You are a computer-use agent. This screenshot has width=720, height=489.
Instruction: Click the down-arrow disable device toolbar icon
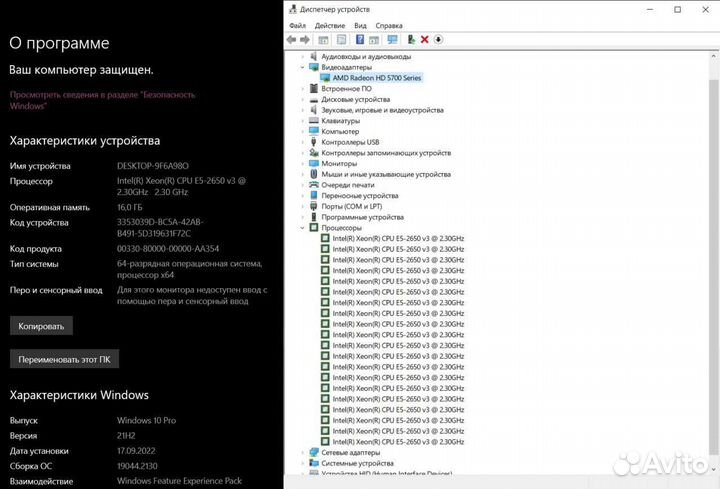click(438, 40)
